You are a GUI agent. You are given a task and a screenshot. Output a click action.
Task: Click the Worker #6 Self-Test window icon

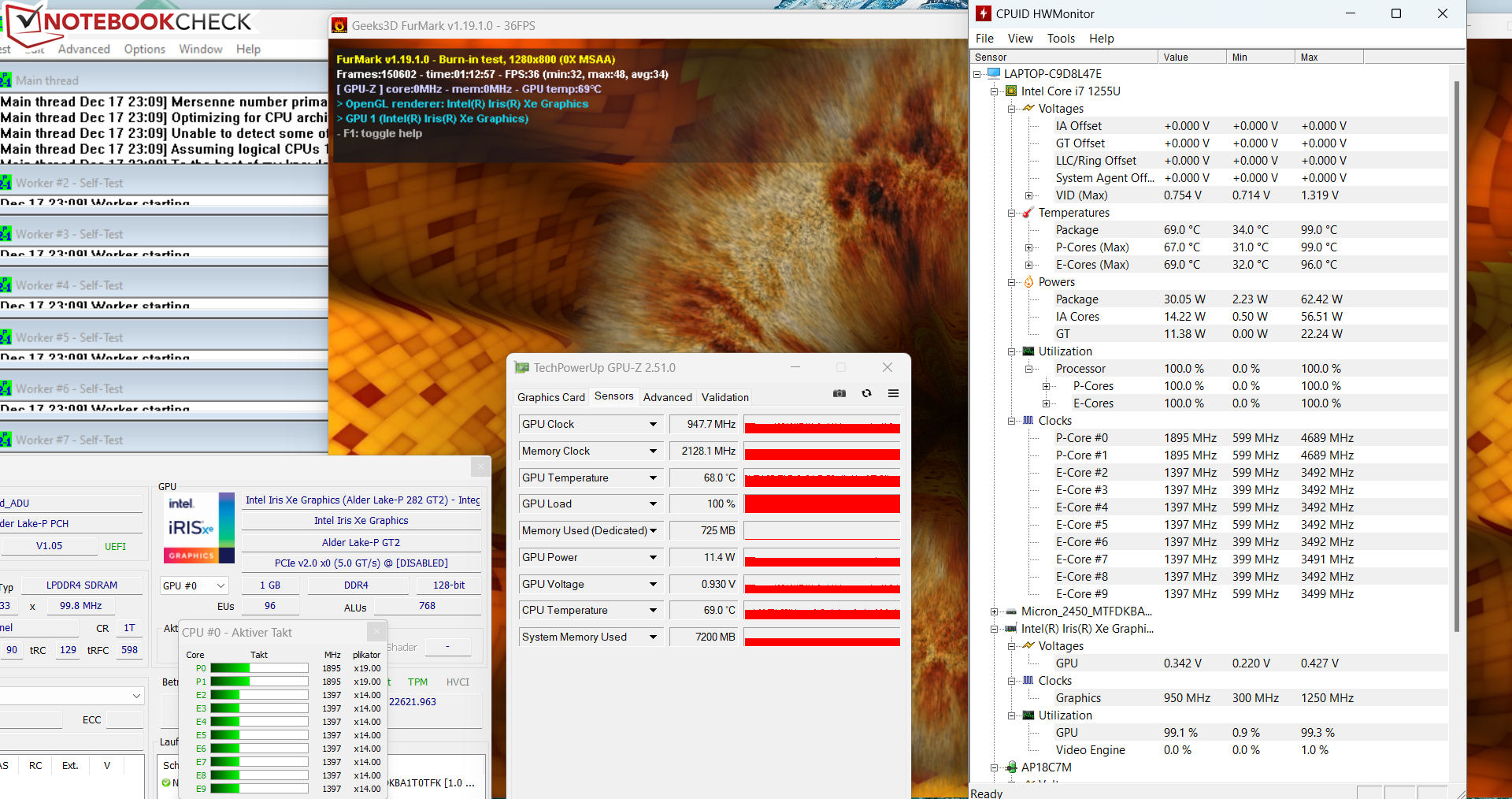(x=6, y=388)
